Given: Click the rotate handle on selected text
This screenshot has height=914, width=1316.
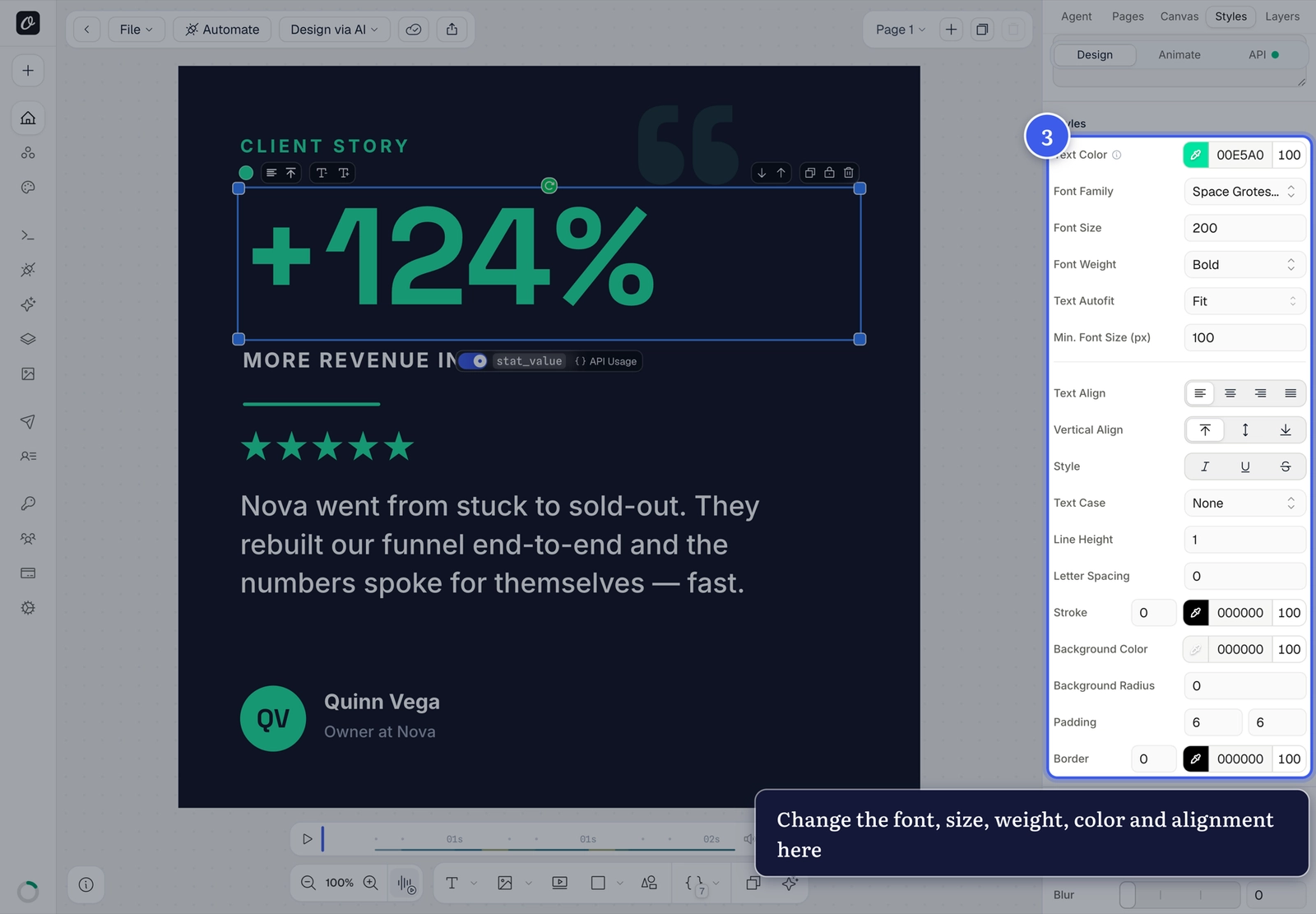Looking at the screenshot, I should pyautogui.click(x=549, y=186).
